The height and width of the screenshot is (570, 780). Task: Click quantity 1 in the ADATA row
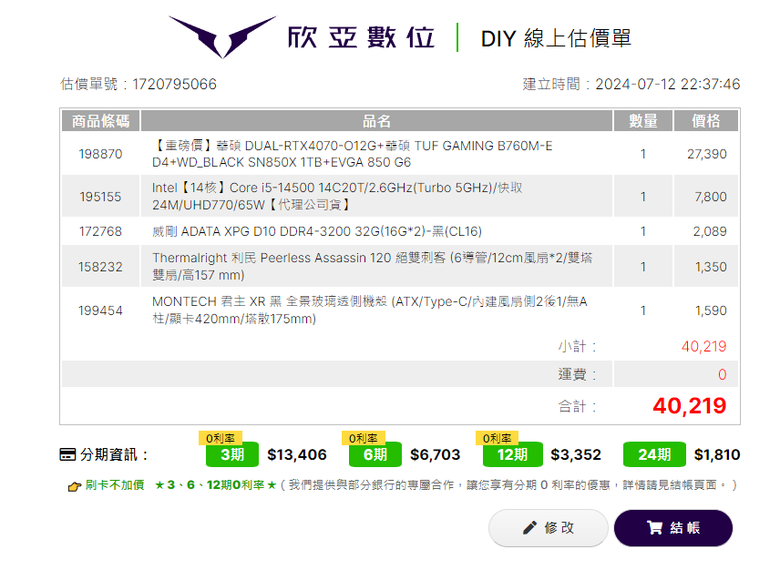point(643,231)
